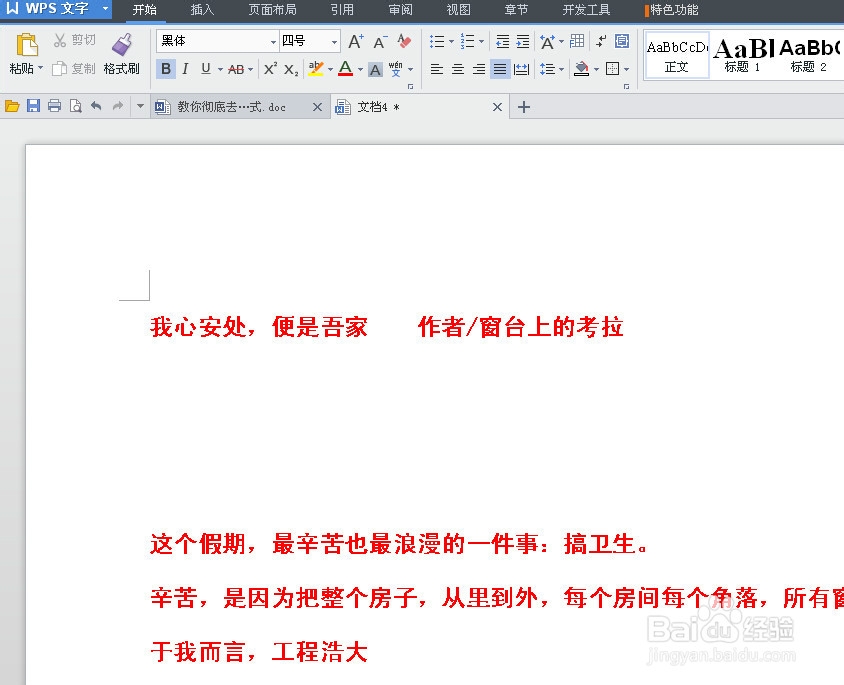Clear all text formatting
Viewport: 844px width, 685px height.
(x=403, y=43)
